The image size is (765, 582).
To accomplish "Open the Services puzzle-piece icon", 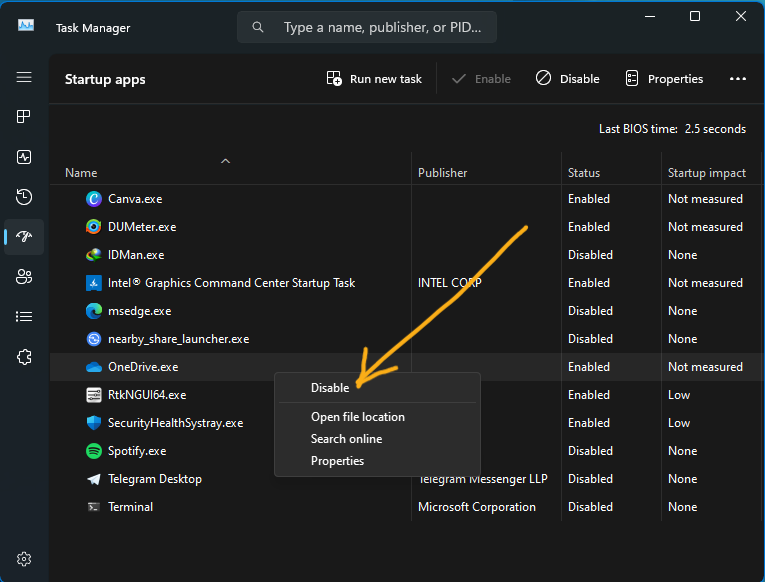I will [24, 357].
